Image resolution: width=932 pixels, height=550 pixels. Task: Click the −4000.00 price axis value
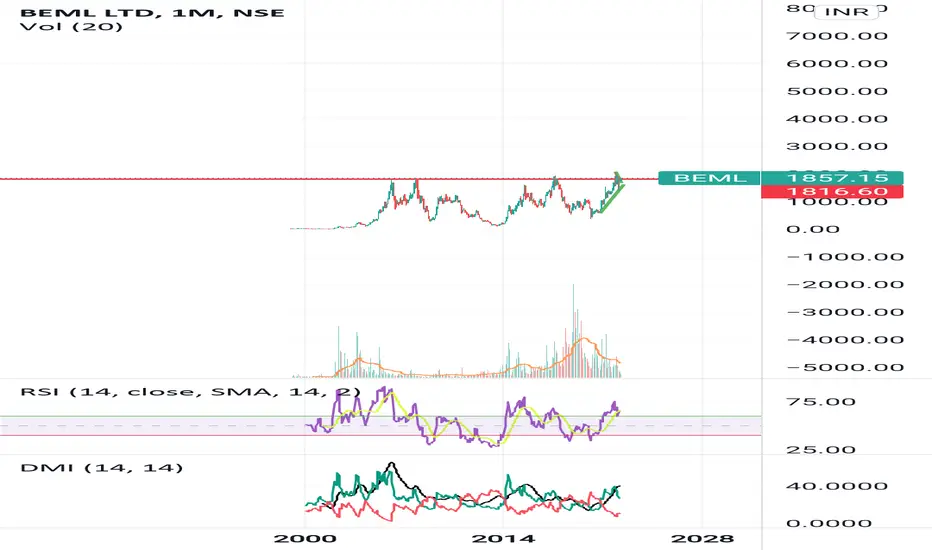(x=845, y=340)
